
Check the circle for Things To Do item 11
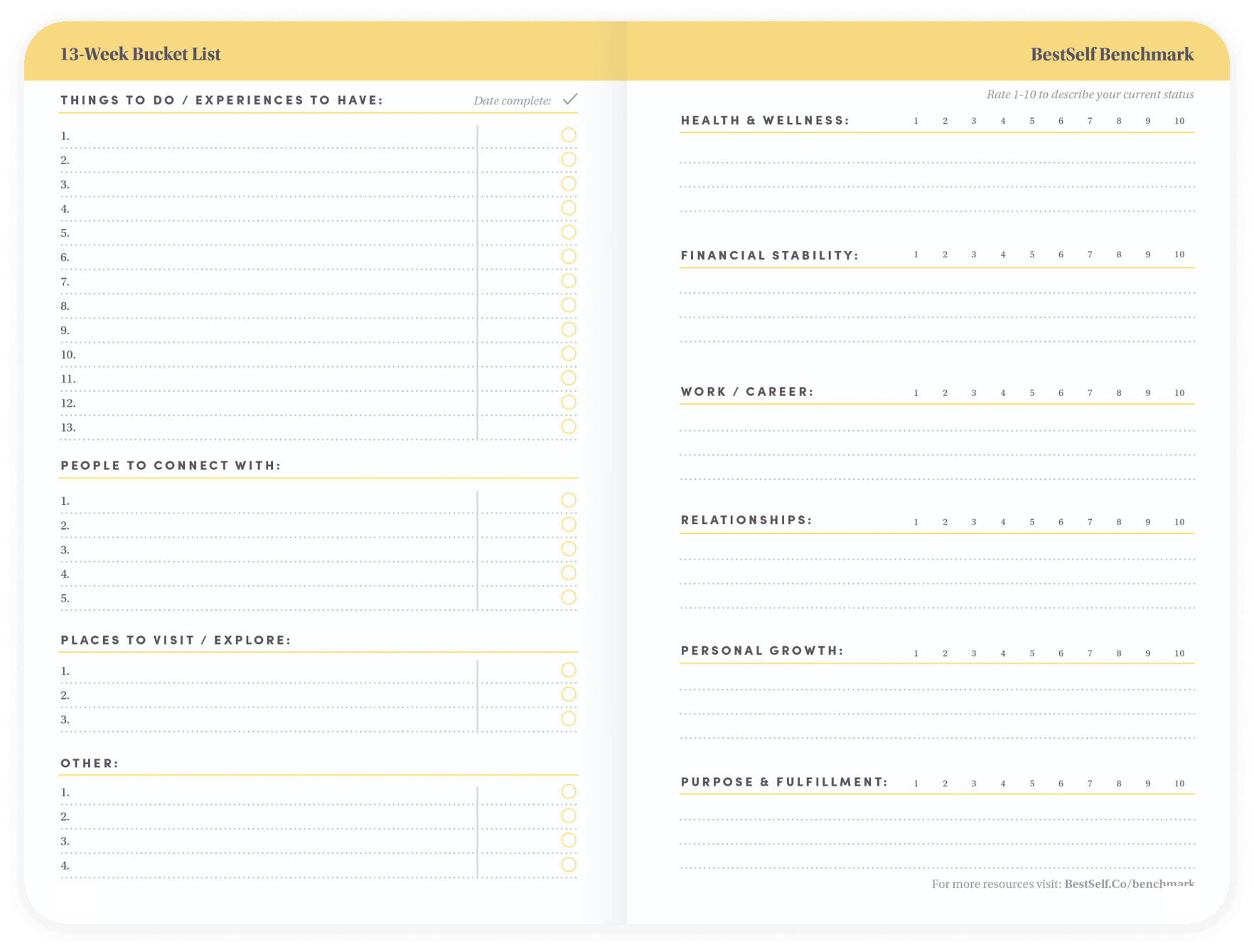coord(569,378)
